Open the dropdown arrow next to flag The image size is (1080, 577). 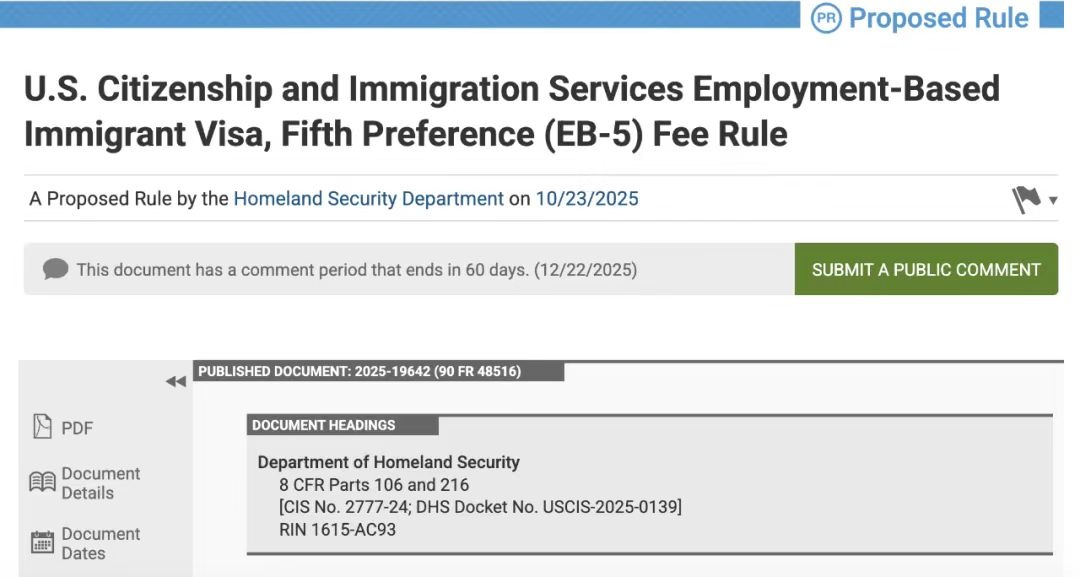click(1053, 201)
